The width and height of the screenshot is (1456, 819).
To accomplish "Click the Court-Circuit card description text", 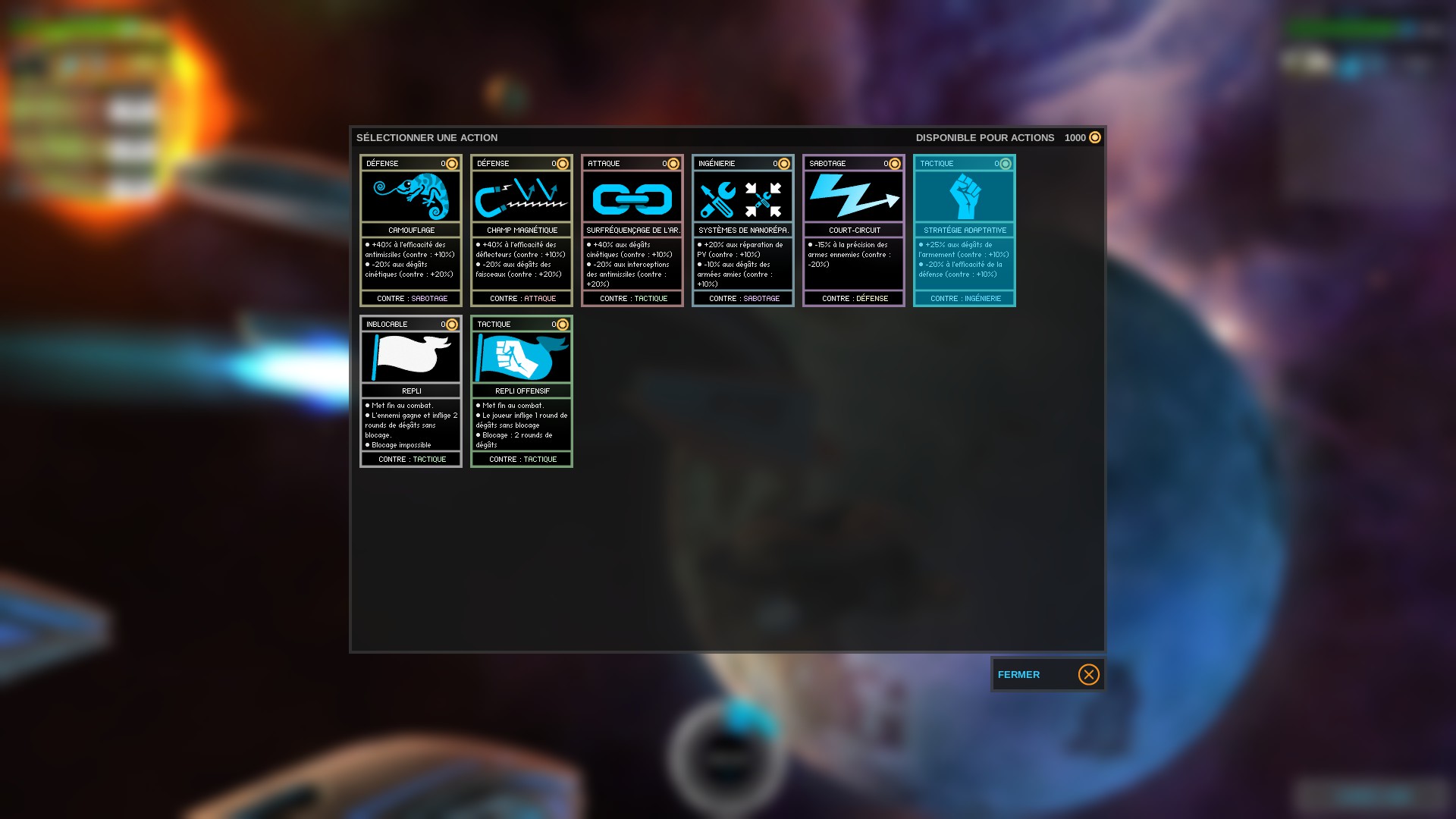I will [849, 254].
